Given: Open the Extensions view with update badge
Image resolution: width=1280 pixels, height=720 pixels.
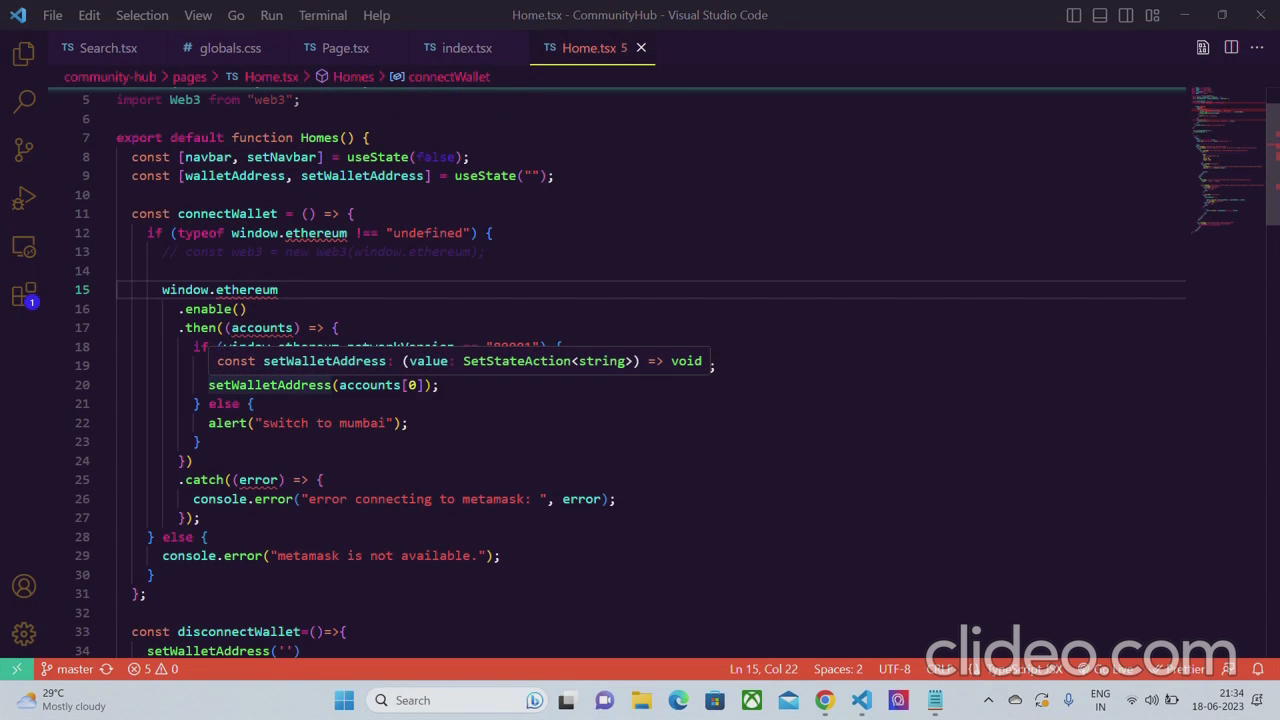Looking at the screenshot, I should [x=24, y=295].
